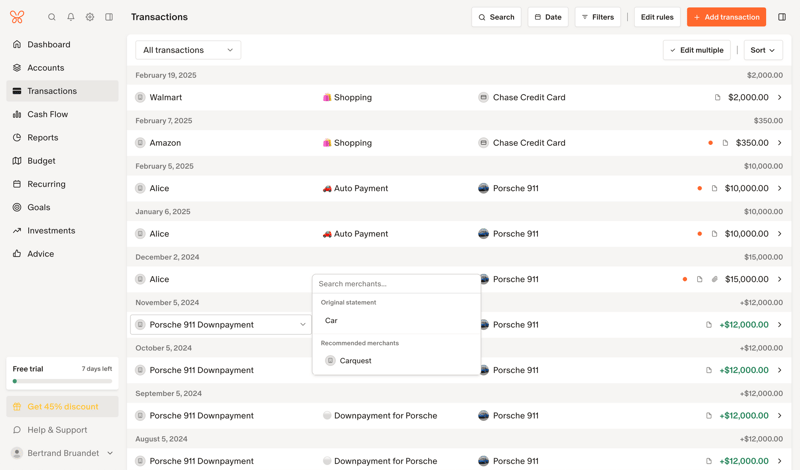This screenshot has height=470, width=800.
Task: Expand Porsche 911 Downpayment merchant dropdown arrow
Action: pos(303,325)
